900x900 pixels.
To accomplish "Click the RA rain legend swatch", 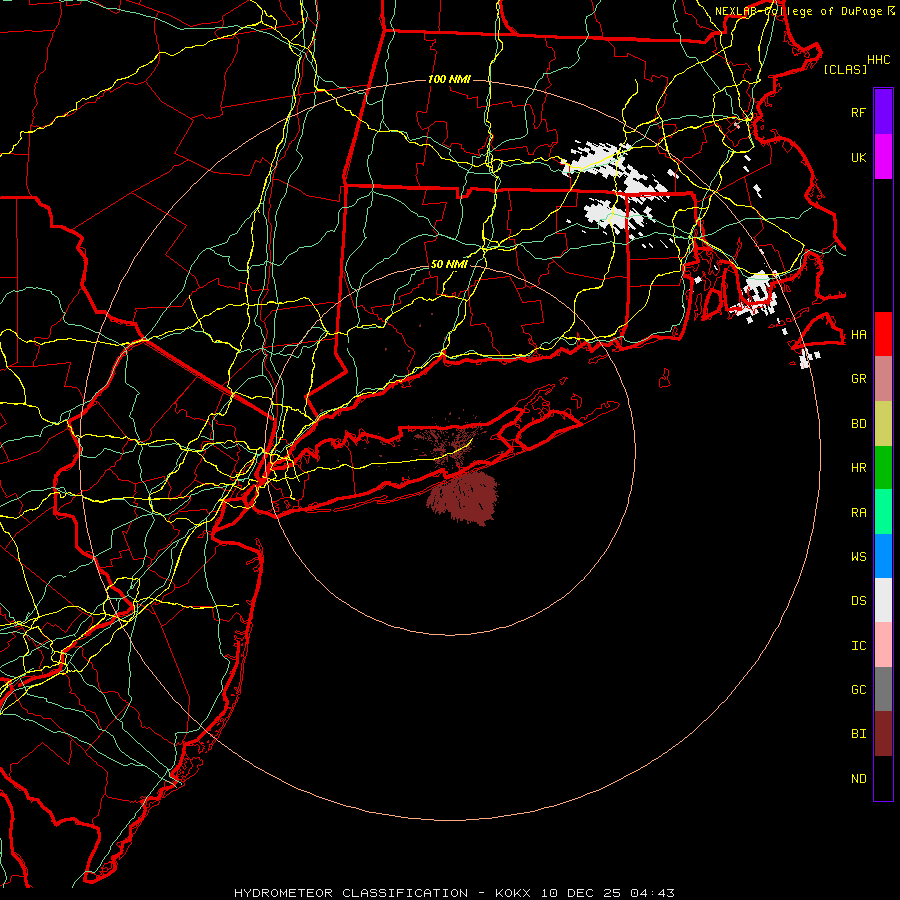I will [883, 512].
